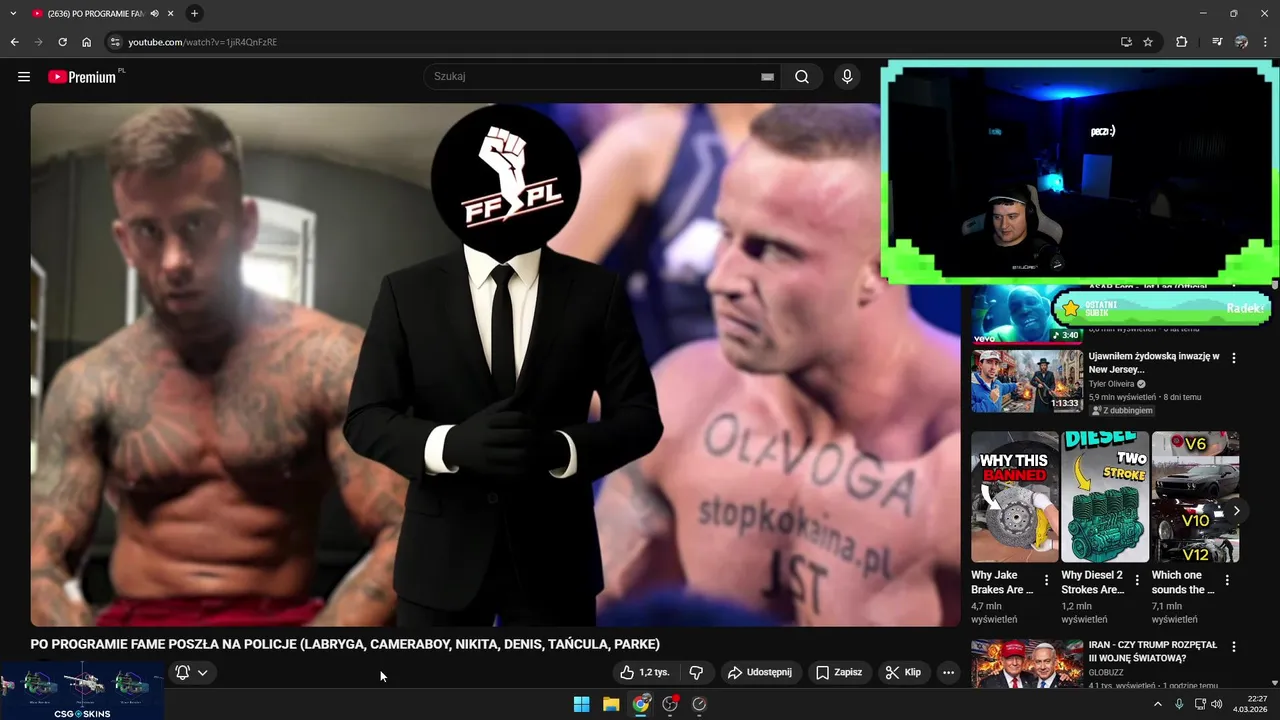The height and width of the screenshot is (720, 1280).
Task: Switch to Chrome on the taskbar
Action: [641, 704]
